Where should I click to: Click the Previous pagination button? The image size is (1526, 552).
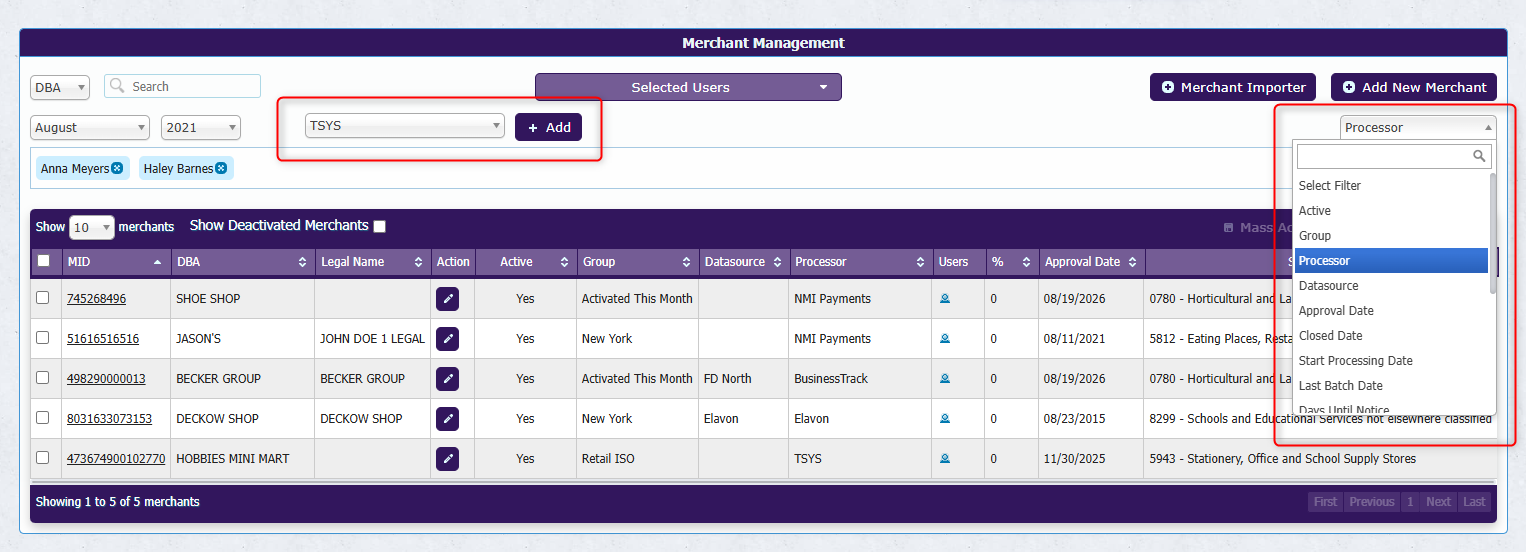(x=1371, y=502)
